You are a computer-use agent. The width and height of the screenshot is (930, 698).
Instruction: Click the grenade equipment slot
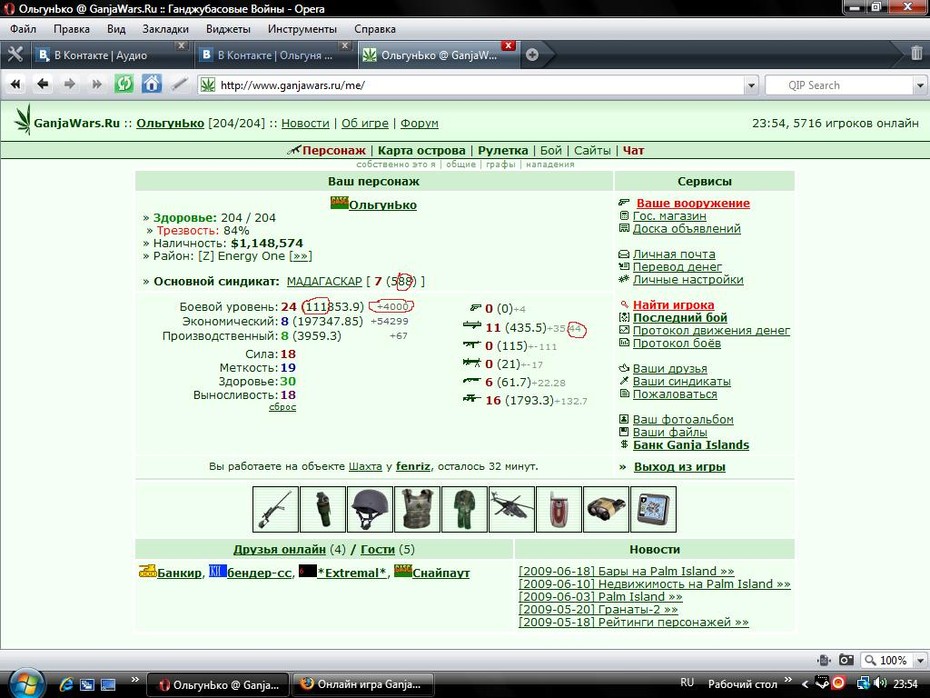click(323, 509)
